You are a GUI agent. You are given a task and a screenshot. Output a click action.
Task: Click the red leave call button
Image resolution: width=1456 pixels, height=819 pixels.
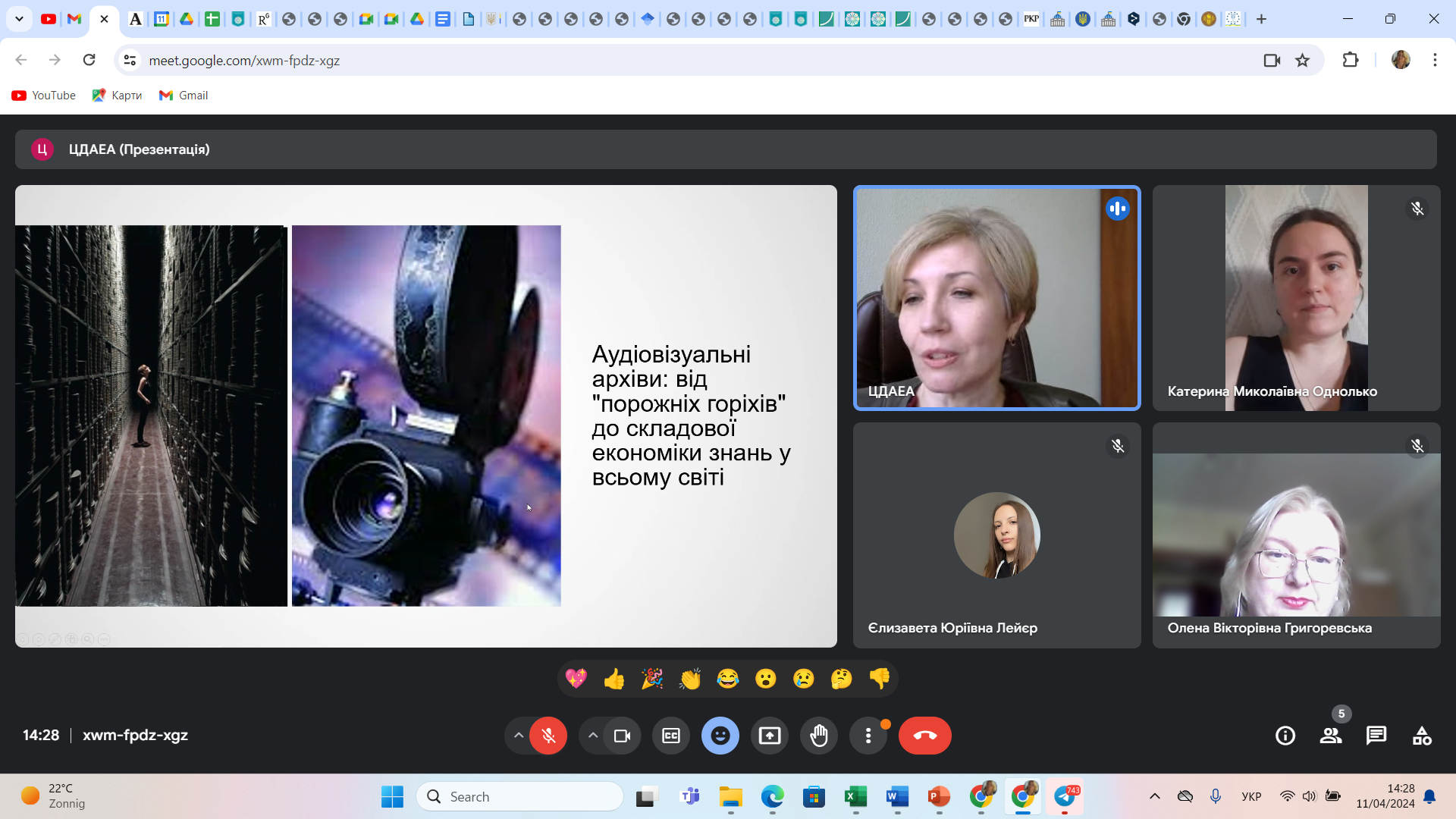coord(924,736)
